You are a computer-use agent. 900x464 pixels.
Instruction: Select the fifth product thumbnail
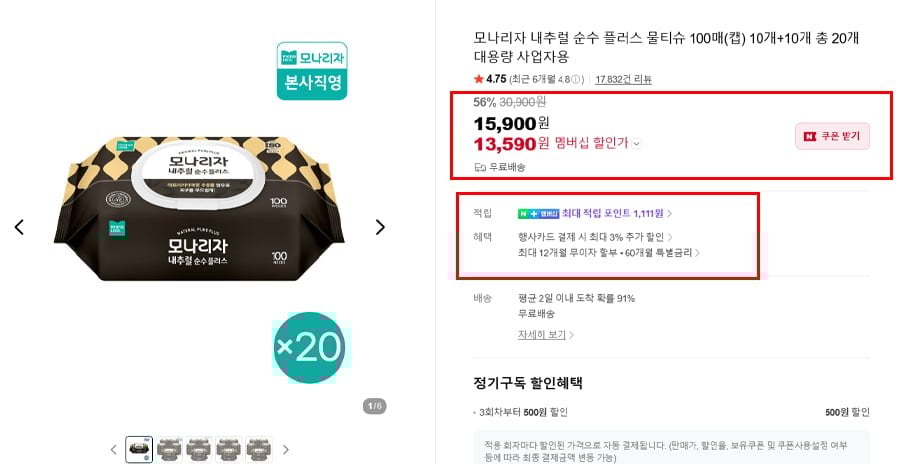click(259, 449)
